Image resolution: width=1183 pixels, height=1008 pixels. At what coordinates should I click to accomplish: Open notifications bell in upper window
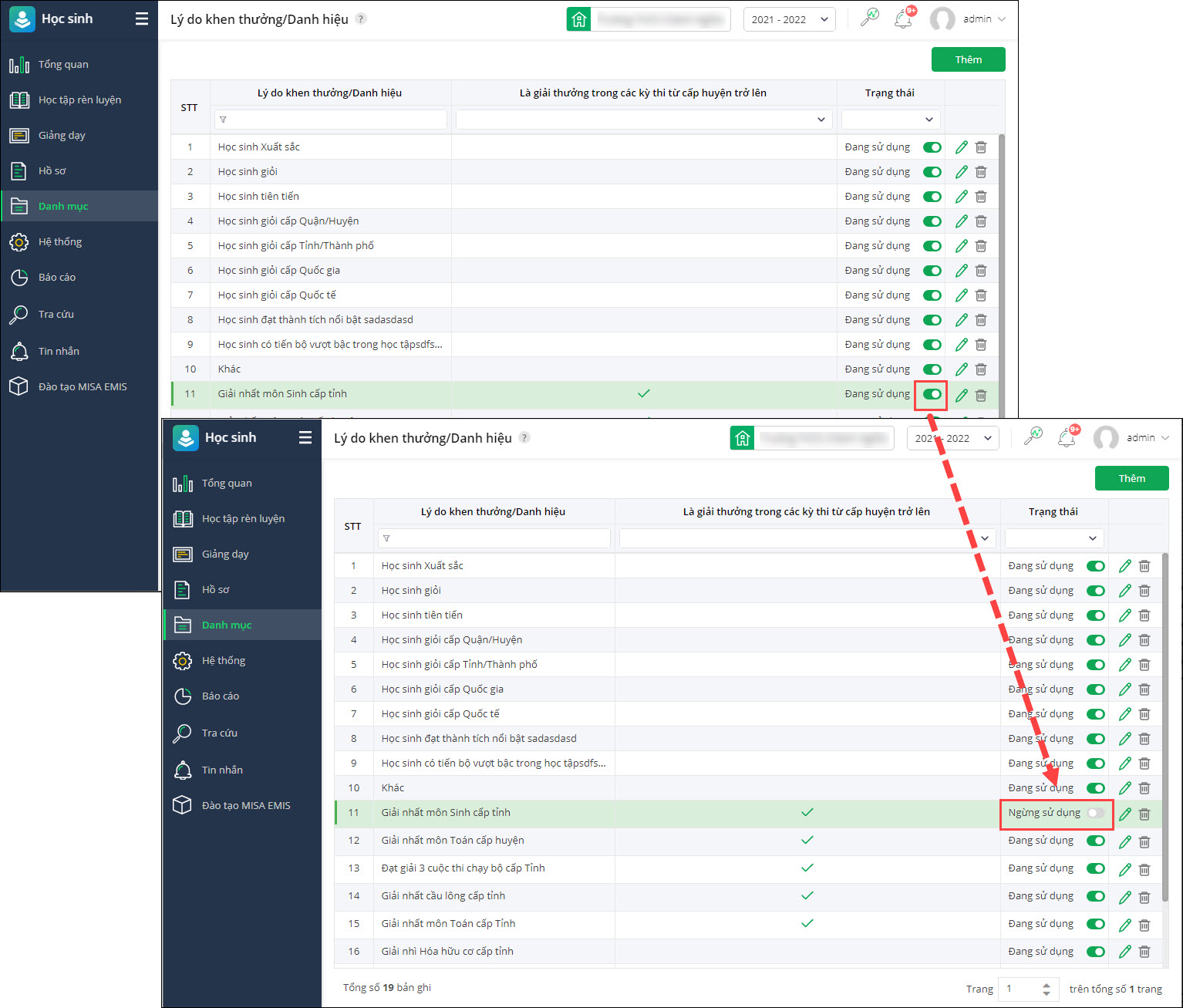(904, 19)
